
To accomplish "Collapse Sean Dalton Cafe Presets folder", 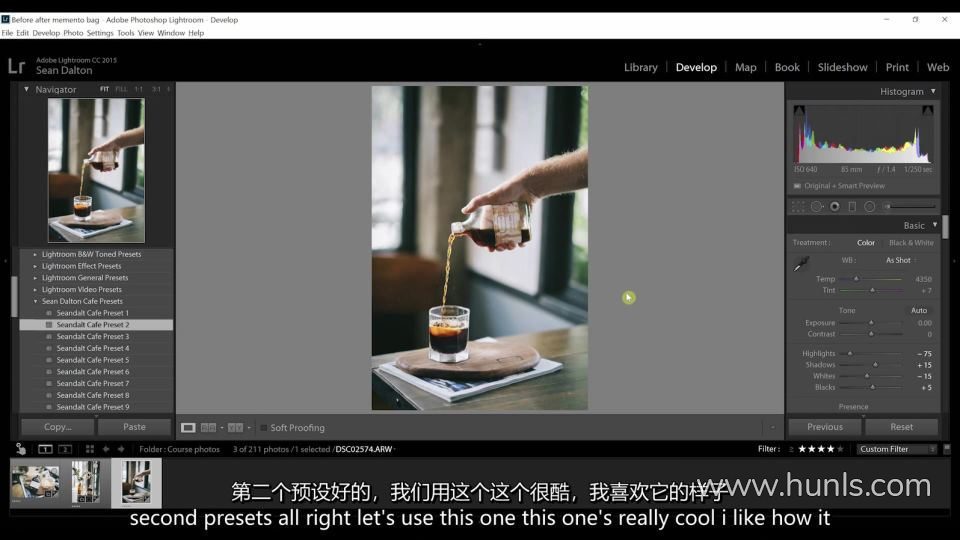I will (35, 301).
